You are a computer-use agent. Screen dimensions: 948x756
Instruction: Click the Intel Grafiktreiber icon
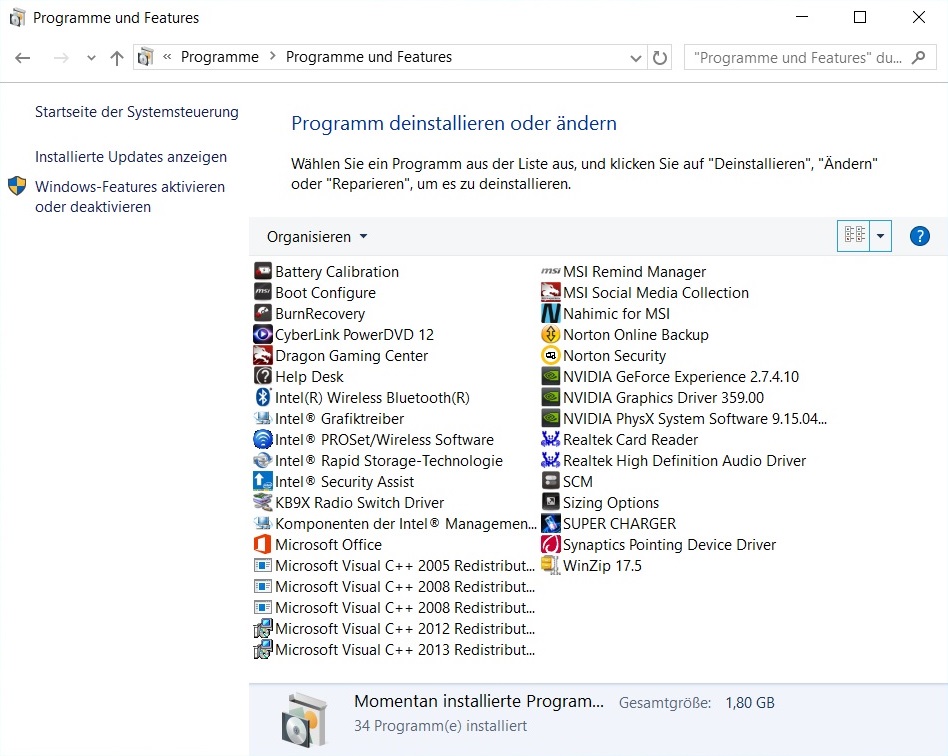pyautogui.click(x=262, y=418)
